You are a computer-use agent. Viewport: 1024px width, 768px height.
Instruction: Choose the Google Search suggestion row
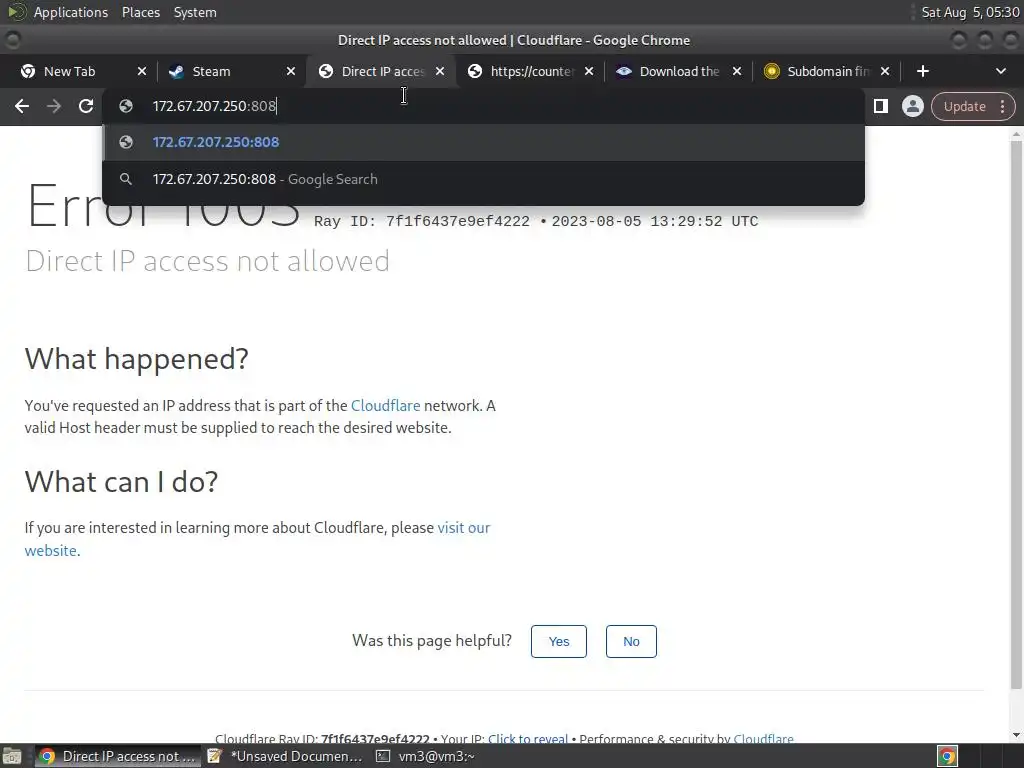(483, 179)
